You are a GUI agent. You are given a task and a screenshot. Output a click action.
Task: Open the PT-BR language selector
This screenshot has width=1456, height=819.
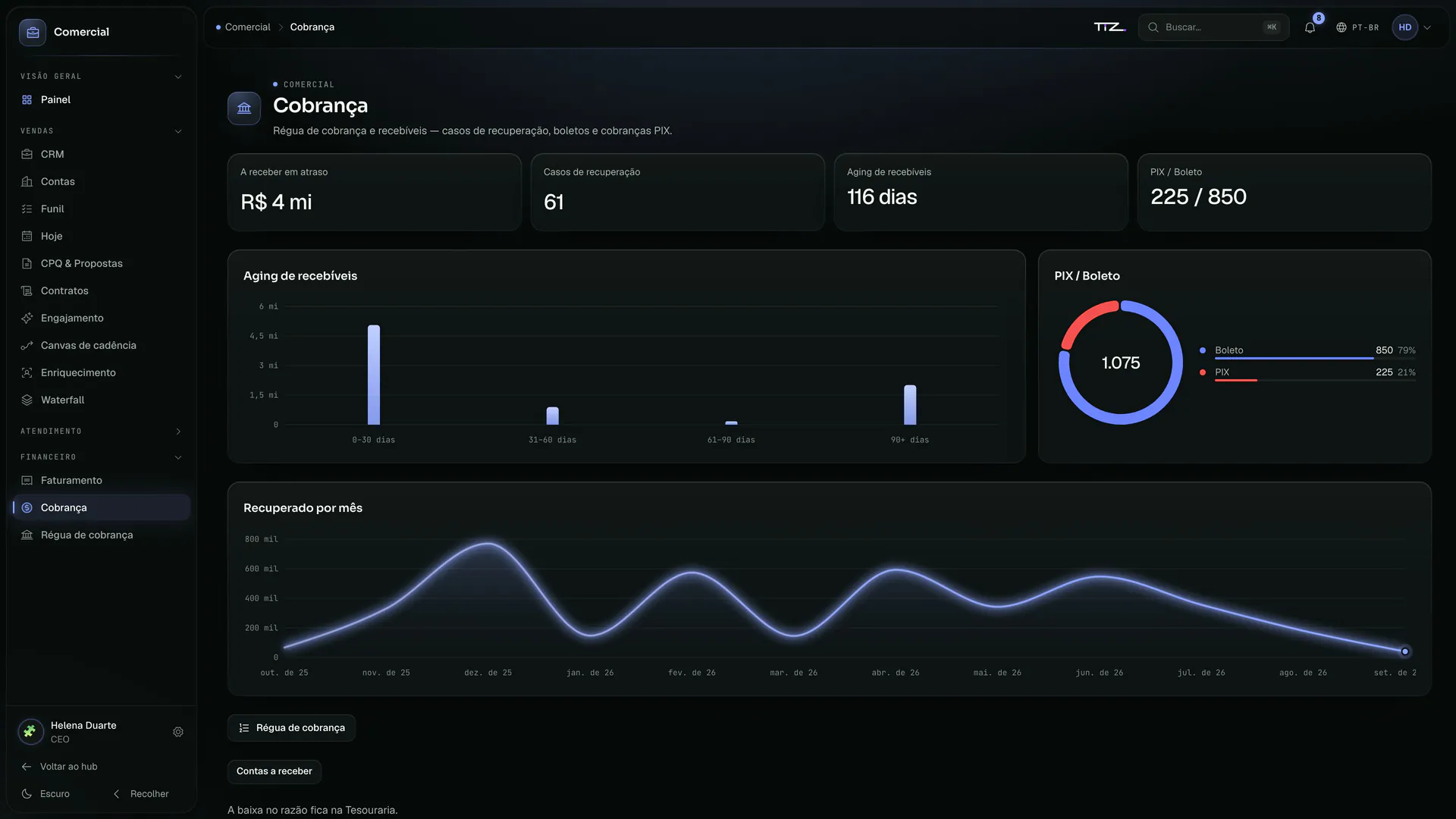tap(1357, 27)
